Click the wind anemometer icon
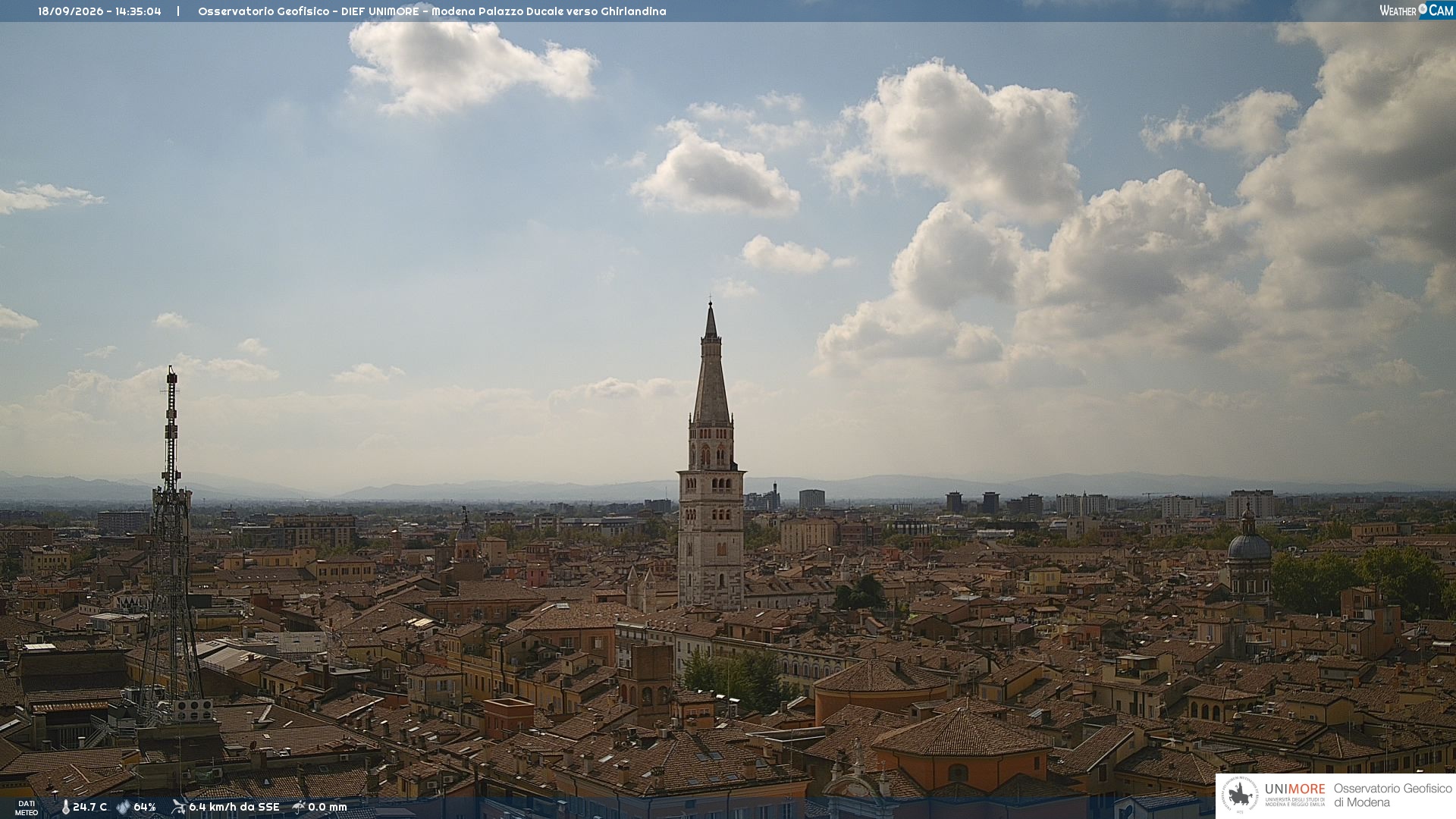Viewport: 1456px width, 819px height. (x=178, y=807)
